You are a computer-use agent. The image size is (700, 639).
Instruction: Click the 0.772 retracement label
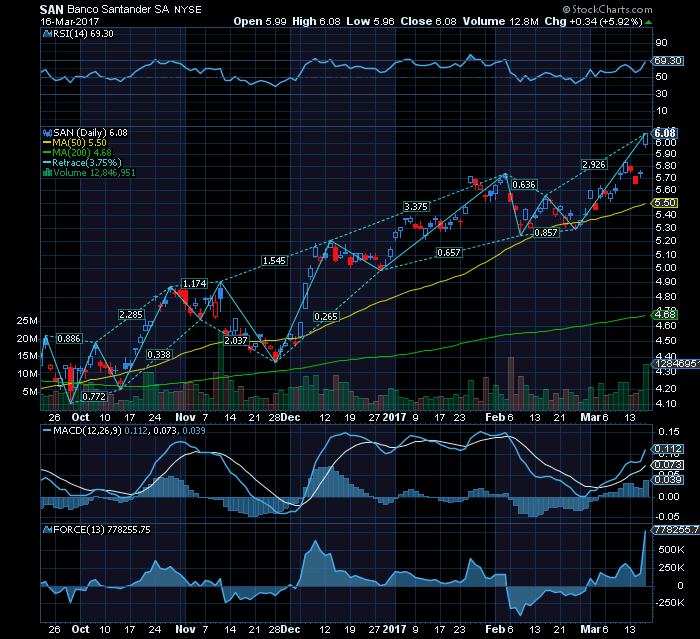[x=94, y=396]
